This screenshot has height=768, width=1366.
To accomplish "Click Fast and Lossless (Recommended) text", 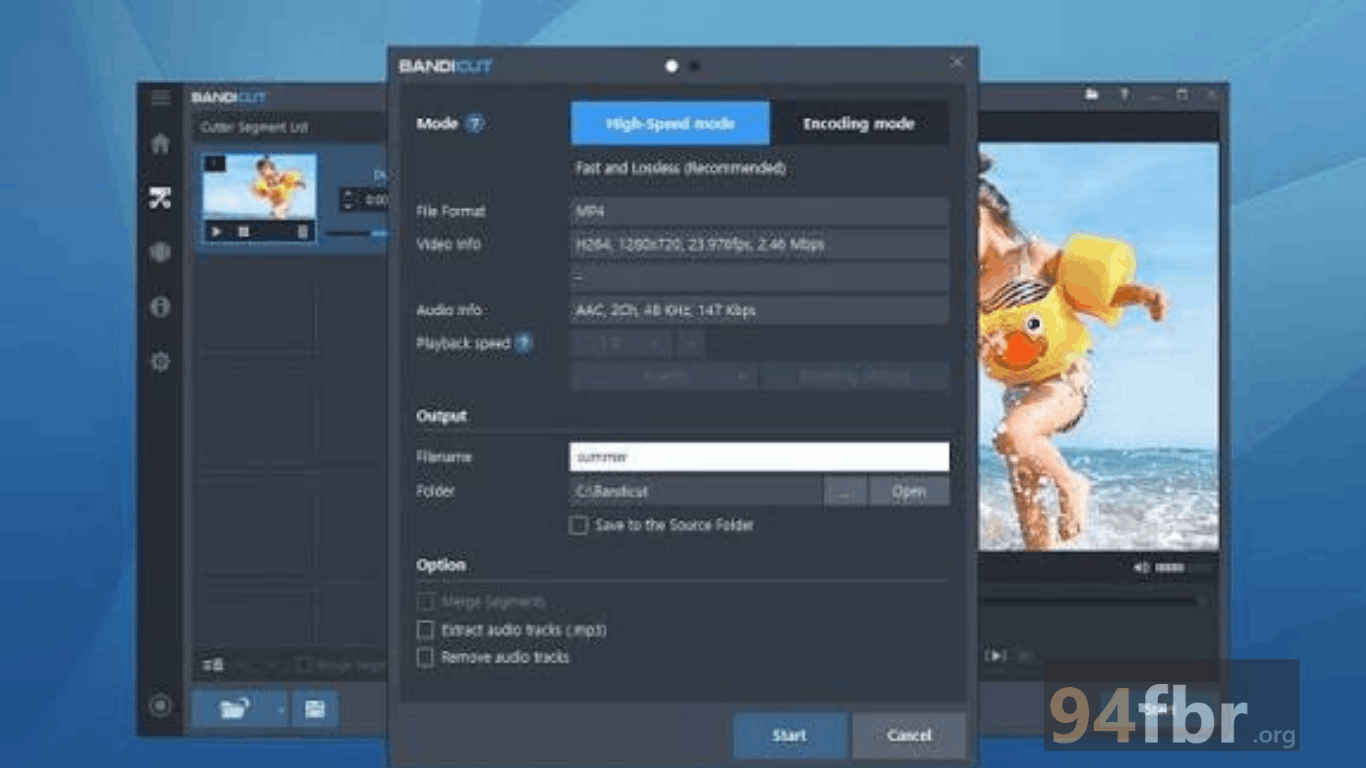I will pos(680,168).
